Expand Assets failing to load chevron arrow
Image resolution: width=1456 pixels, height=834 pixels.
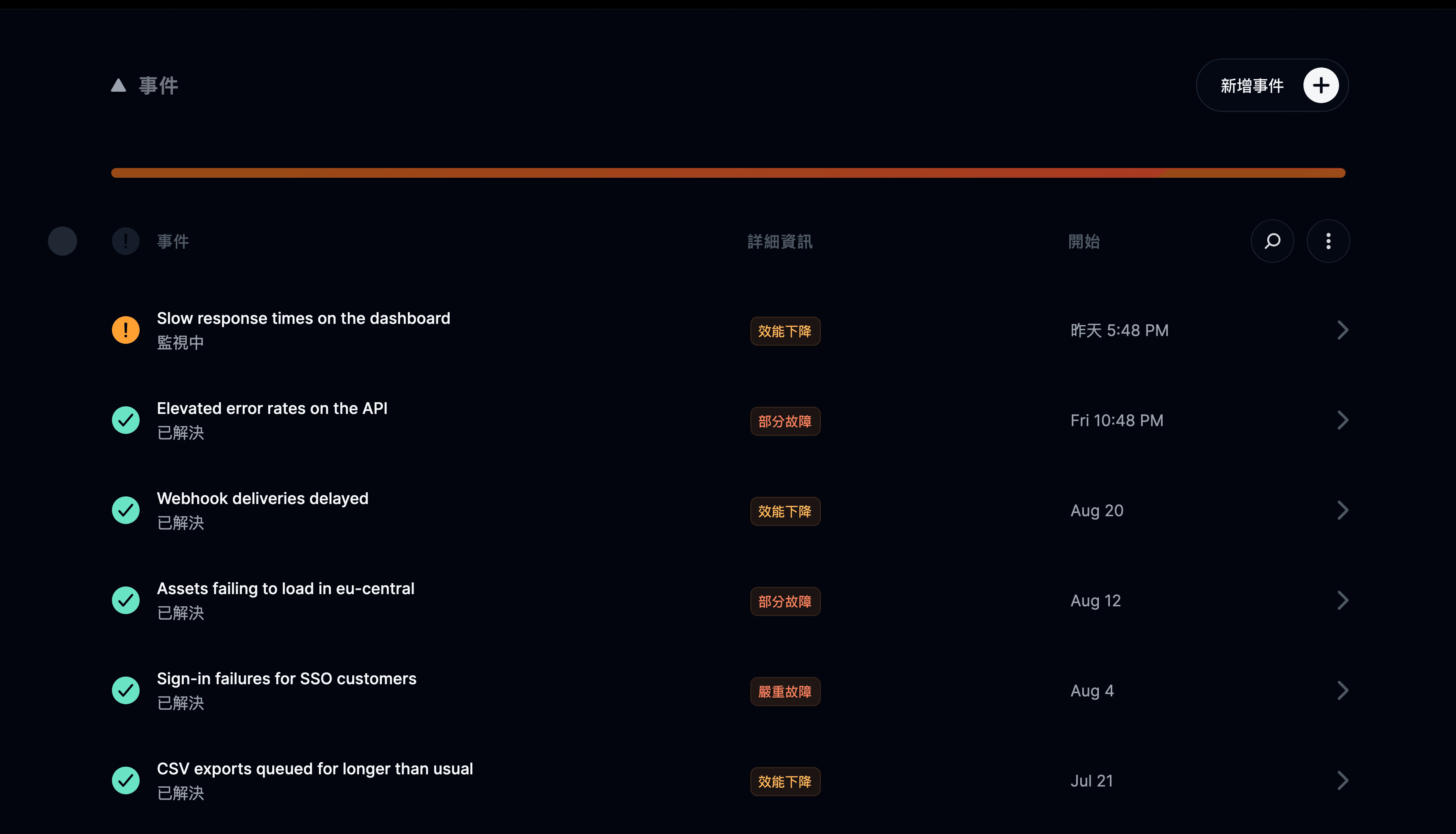[1343, 600]
